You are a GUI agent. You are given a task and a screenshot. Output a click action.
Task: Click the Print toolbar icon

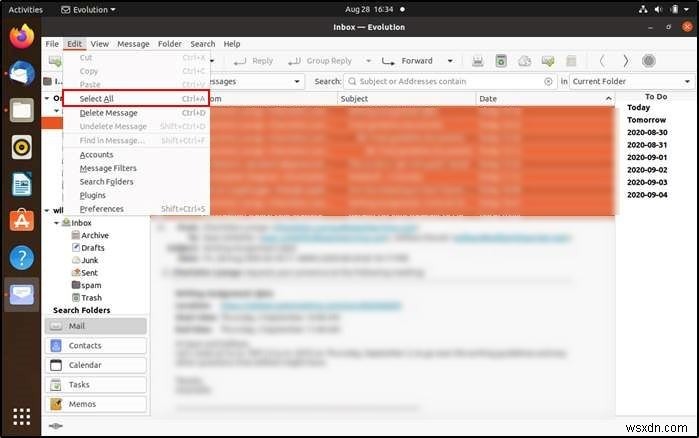(x=477, y=61)
